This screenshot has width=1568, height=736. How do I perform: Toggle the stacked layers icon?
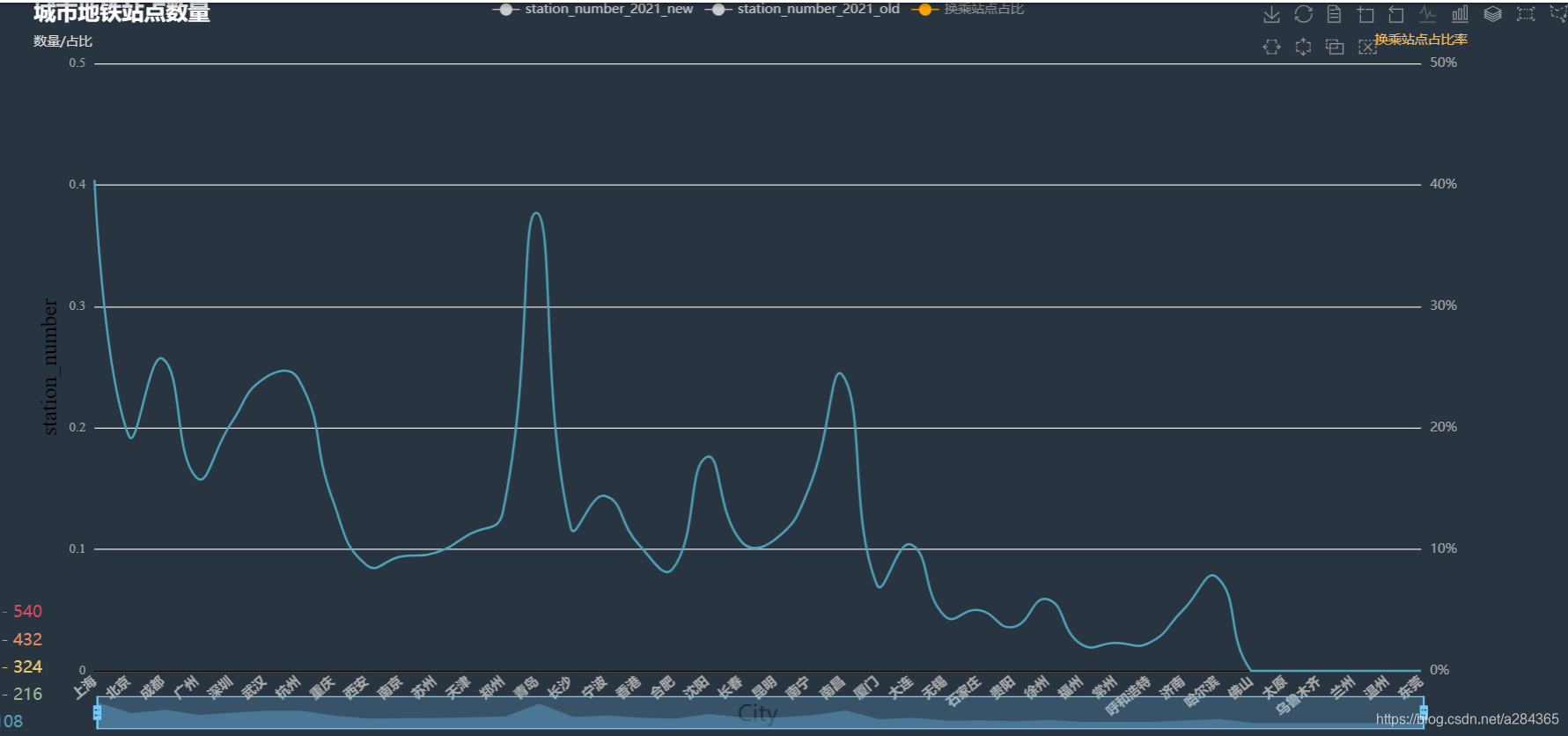pyautogui.click(x=1492, y=15)
